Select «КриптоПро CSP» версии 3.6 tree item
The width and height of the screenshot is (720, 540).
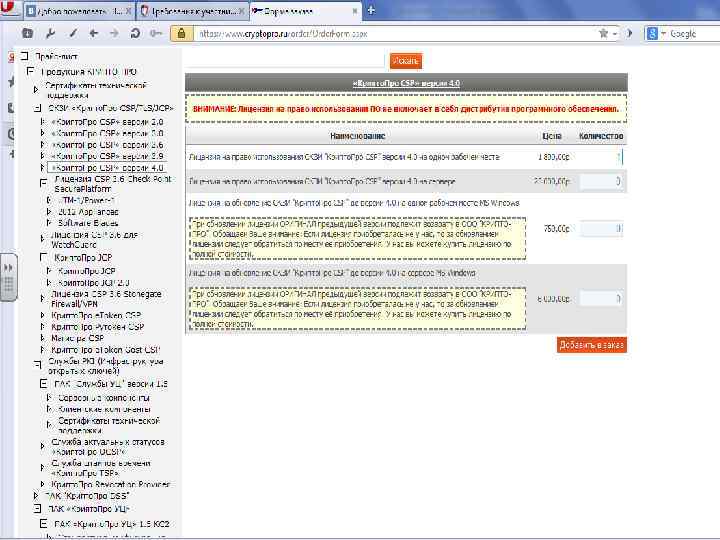tap(107, 145)
